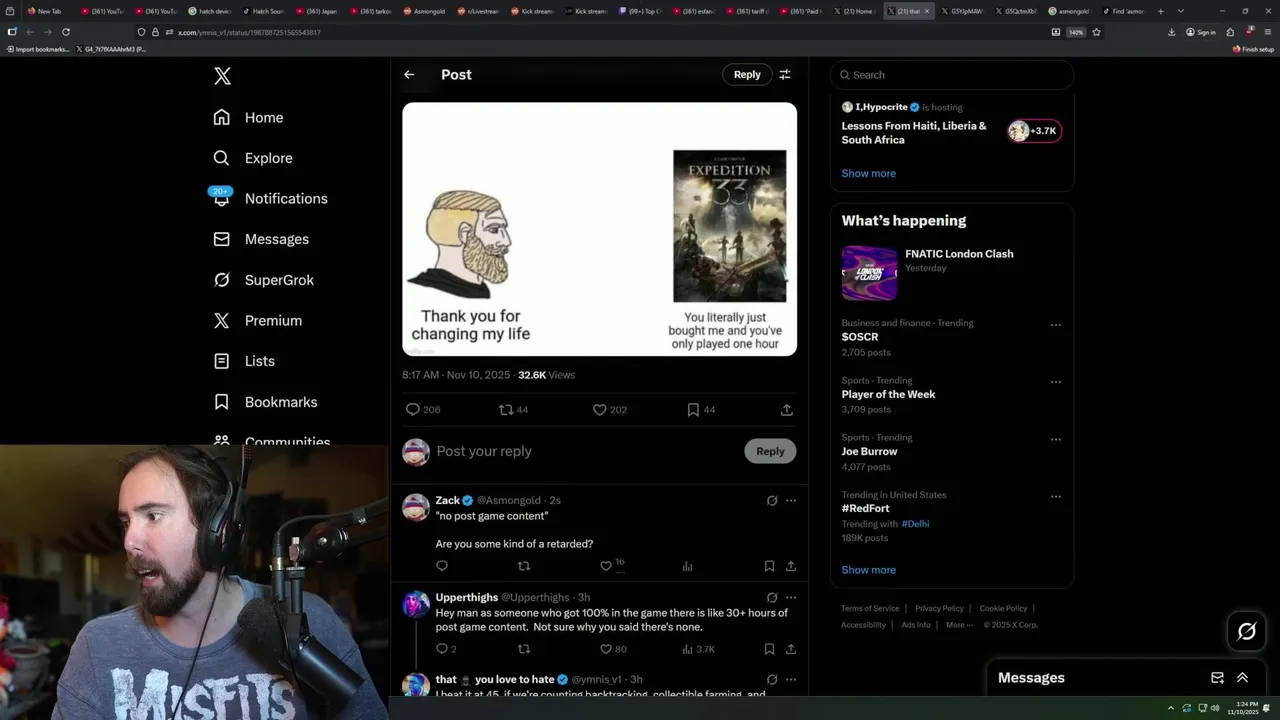The height and width of the screenshot is (720, 1280).
Task: View analytics icon on Zack's reply
Action: (688, 566)
